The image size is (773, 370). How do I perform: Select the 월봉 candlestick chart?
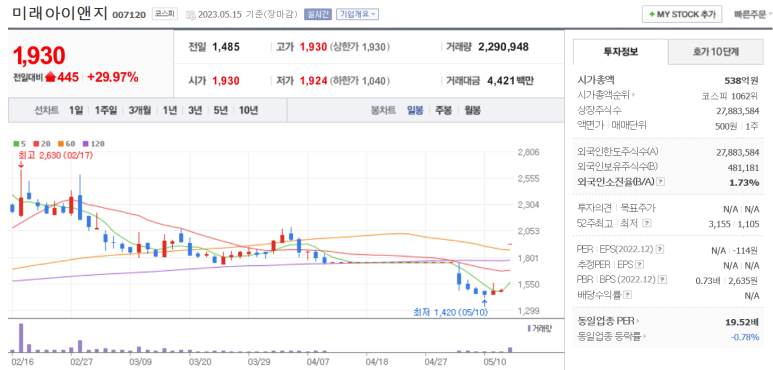click(472, 110)
